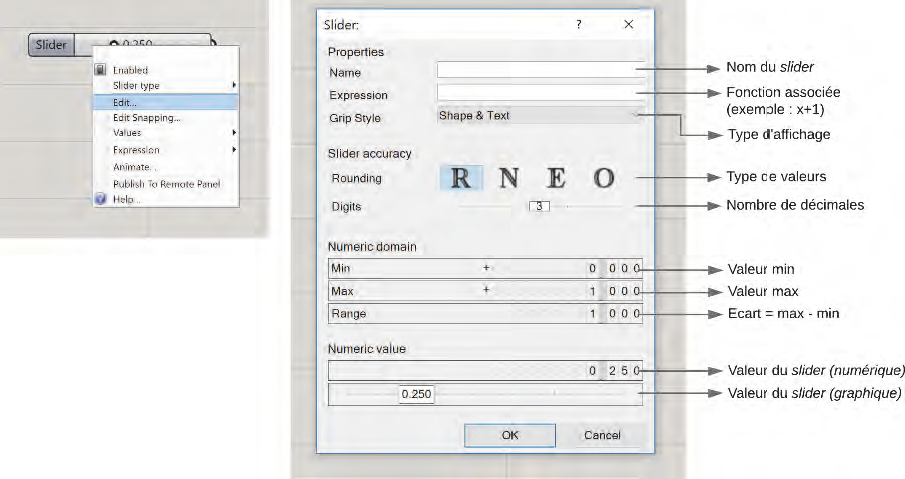The width and height of the screenshot is (905, 479).
Task: Select the O (odd numbers) rounding icon
Action: click(x=603, y=178)
